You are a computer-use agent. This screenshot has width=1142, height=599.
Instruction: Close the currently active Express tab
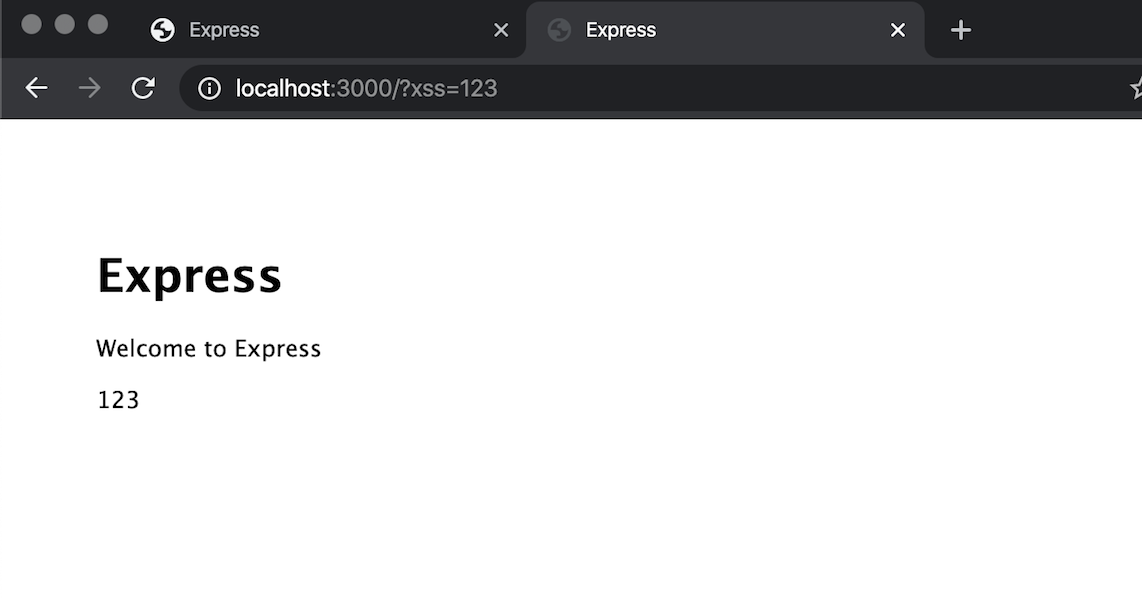click(898, 30)
